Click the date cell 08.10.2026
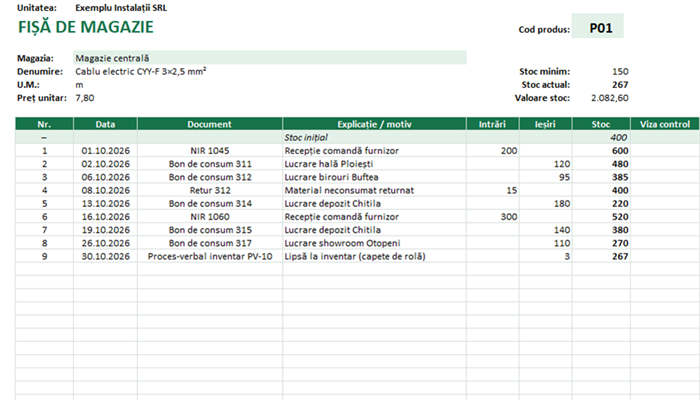This screenshot has height=400, width=700. tap(105, 191)
